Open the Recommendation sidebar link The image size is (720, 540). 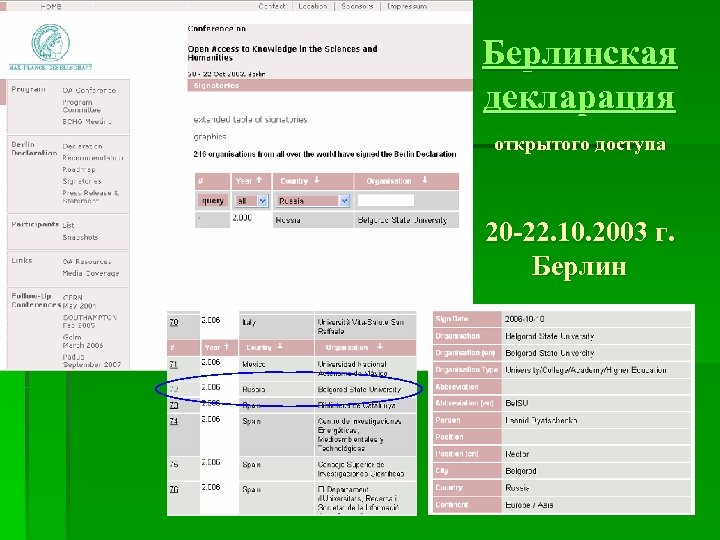93,158
